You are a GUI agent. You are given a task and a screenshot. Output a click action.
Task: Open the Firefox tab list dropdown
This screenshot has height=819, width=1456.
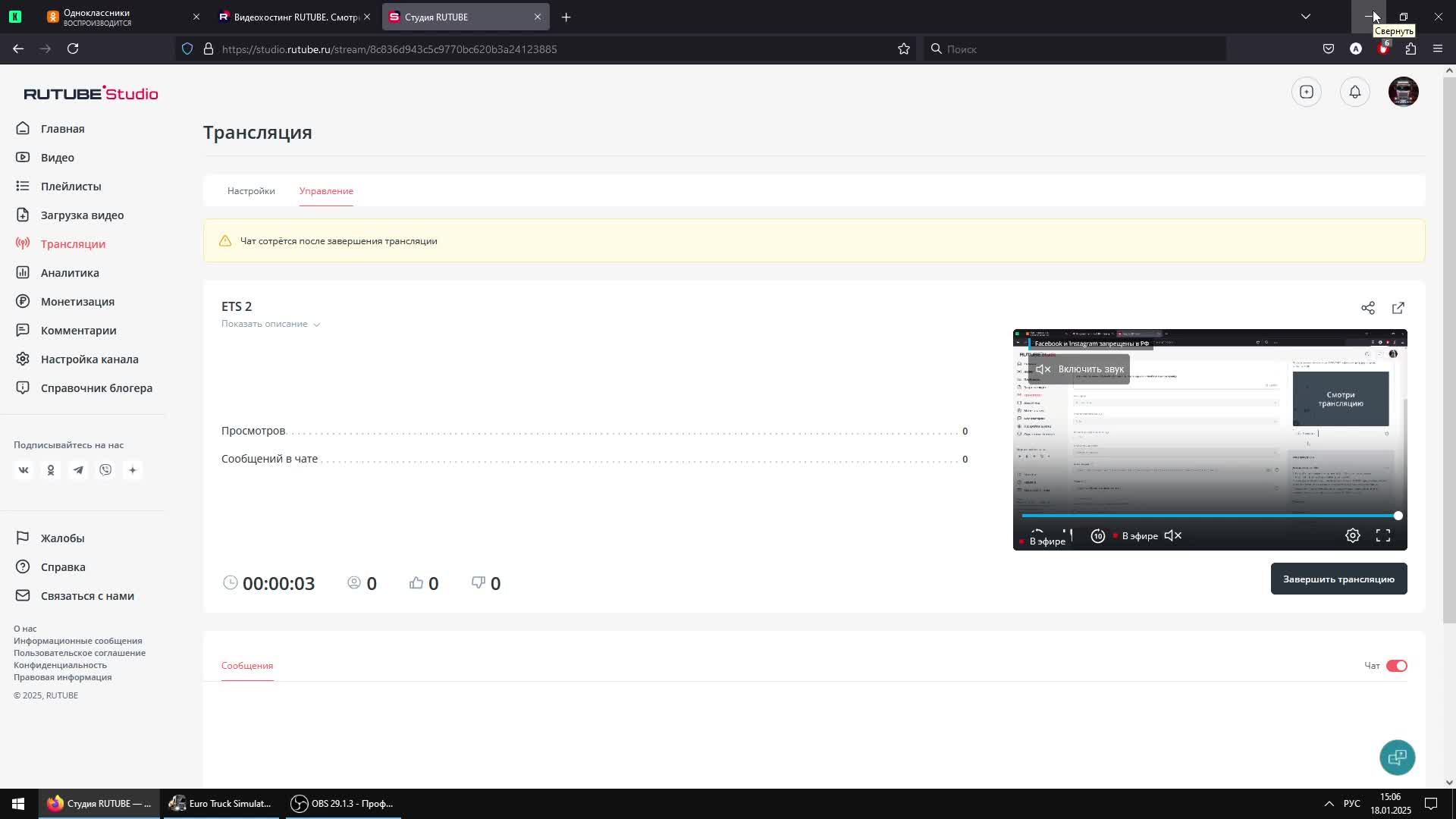(x=1306, y=17)
